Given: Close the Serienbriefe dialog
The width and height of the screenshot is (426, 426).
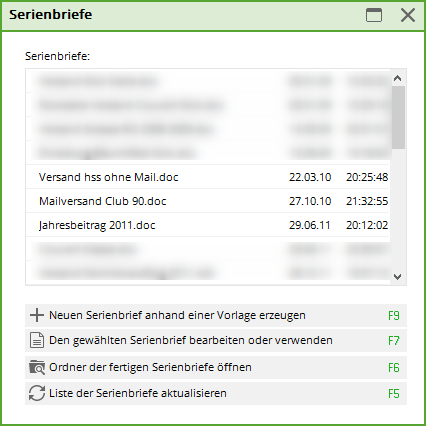Looking at the screenshot, I should click(408, 15).
